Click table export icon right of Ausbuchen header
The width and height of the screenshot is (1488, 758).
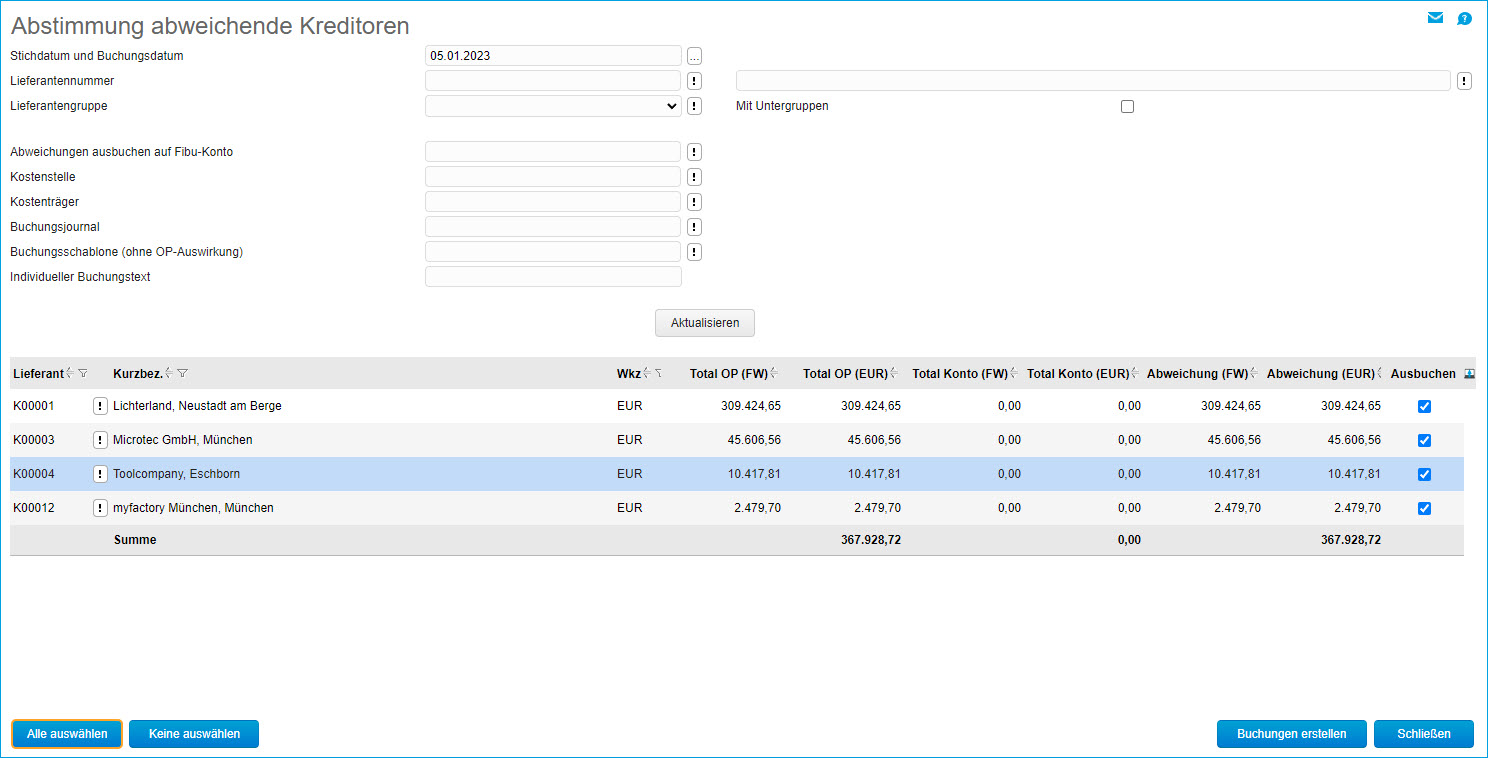point(1469,374)
